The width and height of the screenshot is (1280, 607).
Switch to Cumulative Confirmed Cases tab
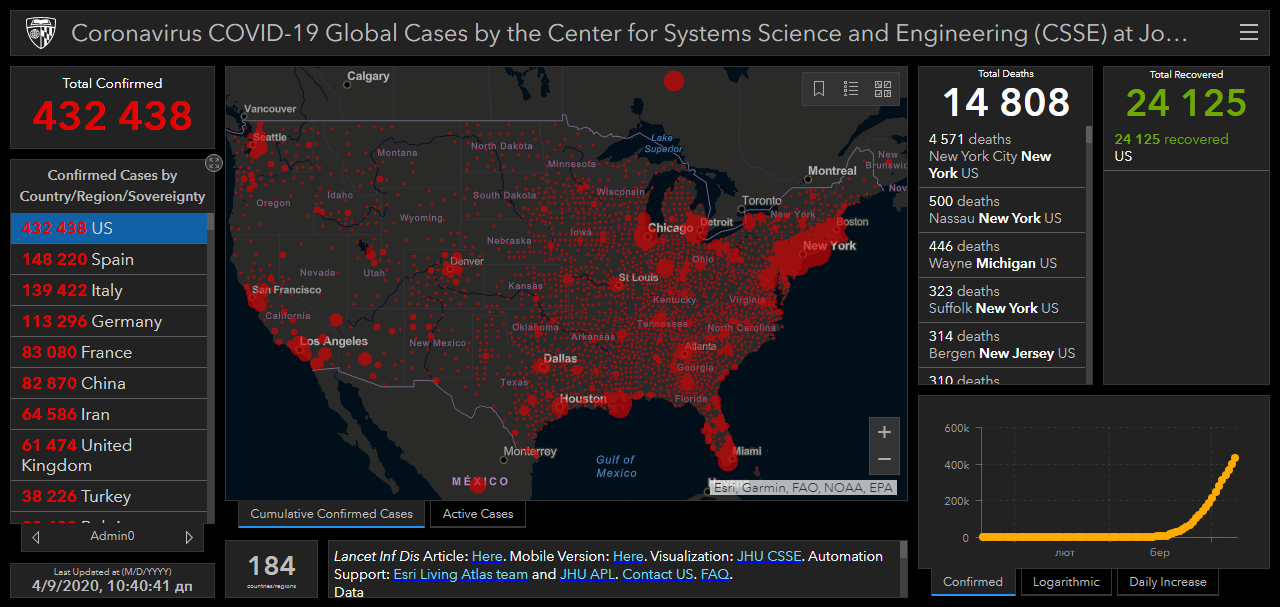point(331,514)
